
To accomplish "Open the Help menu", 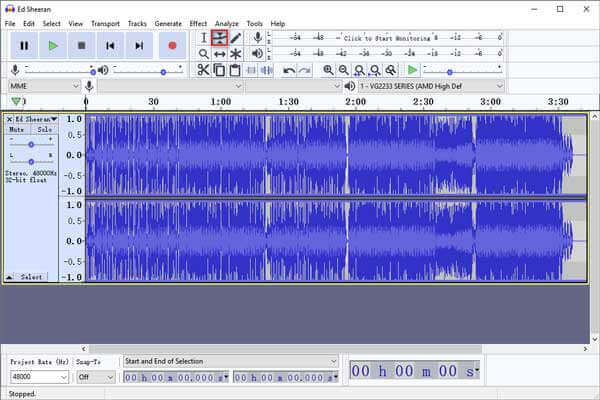I will pos(278,24).
